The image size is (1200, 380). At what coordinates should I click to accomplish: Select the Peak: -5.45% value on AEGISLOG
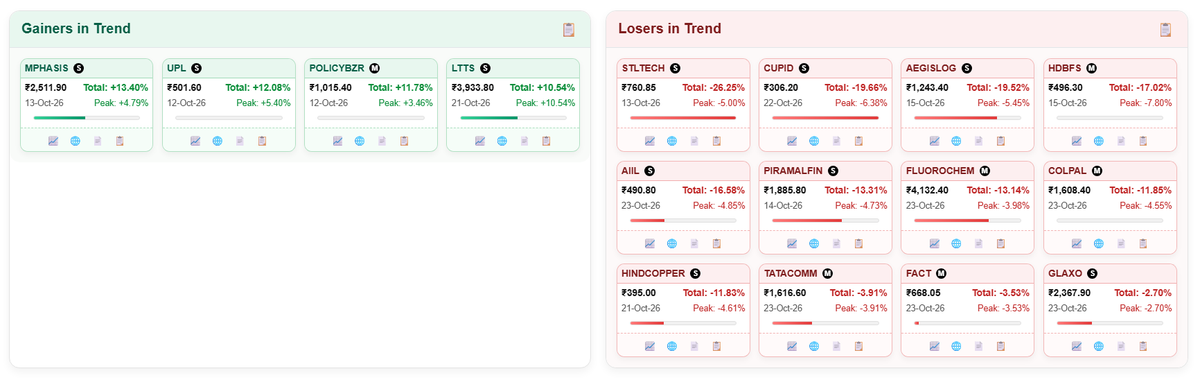1003,103
